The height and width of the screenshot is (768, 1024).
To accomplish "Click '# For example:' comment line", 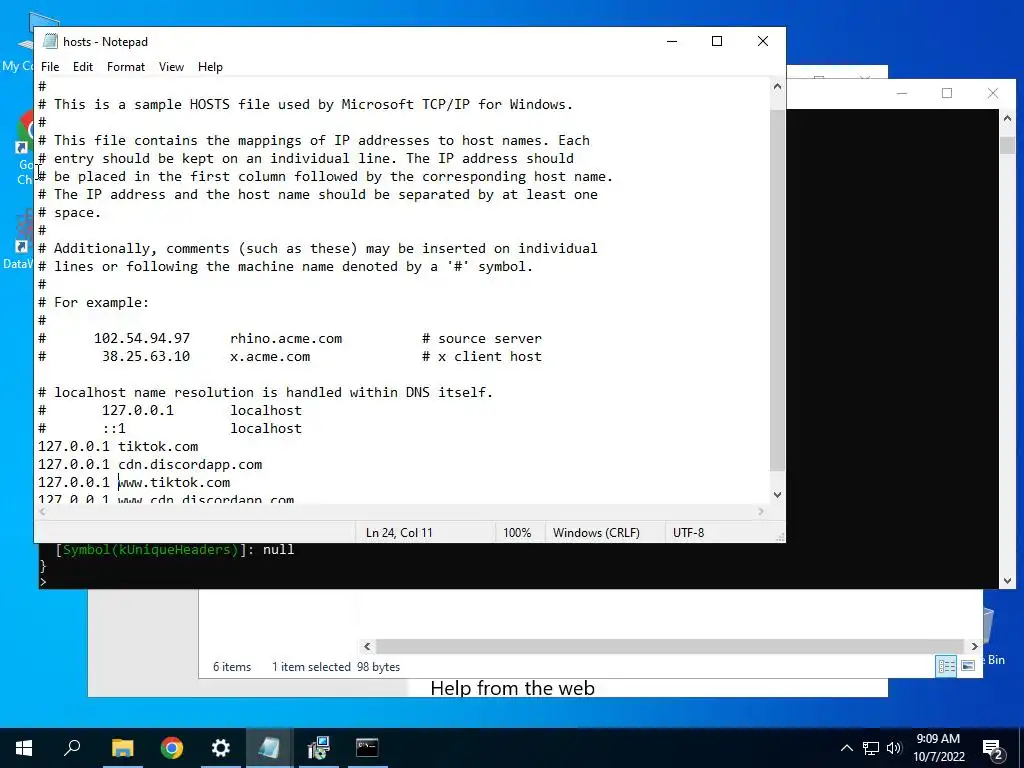I will tap(93, 302).
